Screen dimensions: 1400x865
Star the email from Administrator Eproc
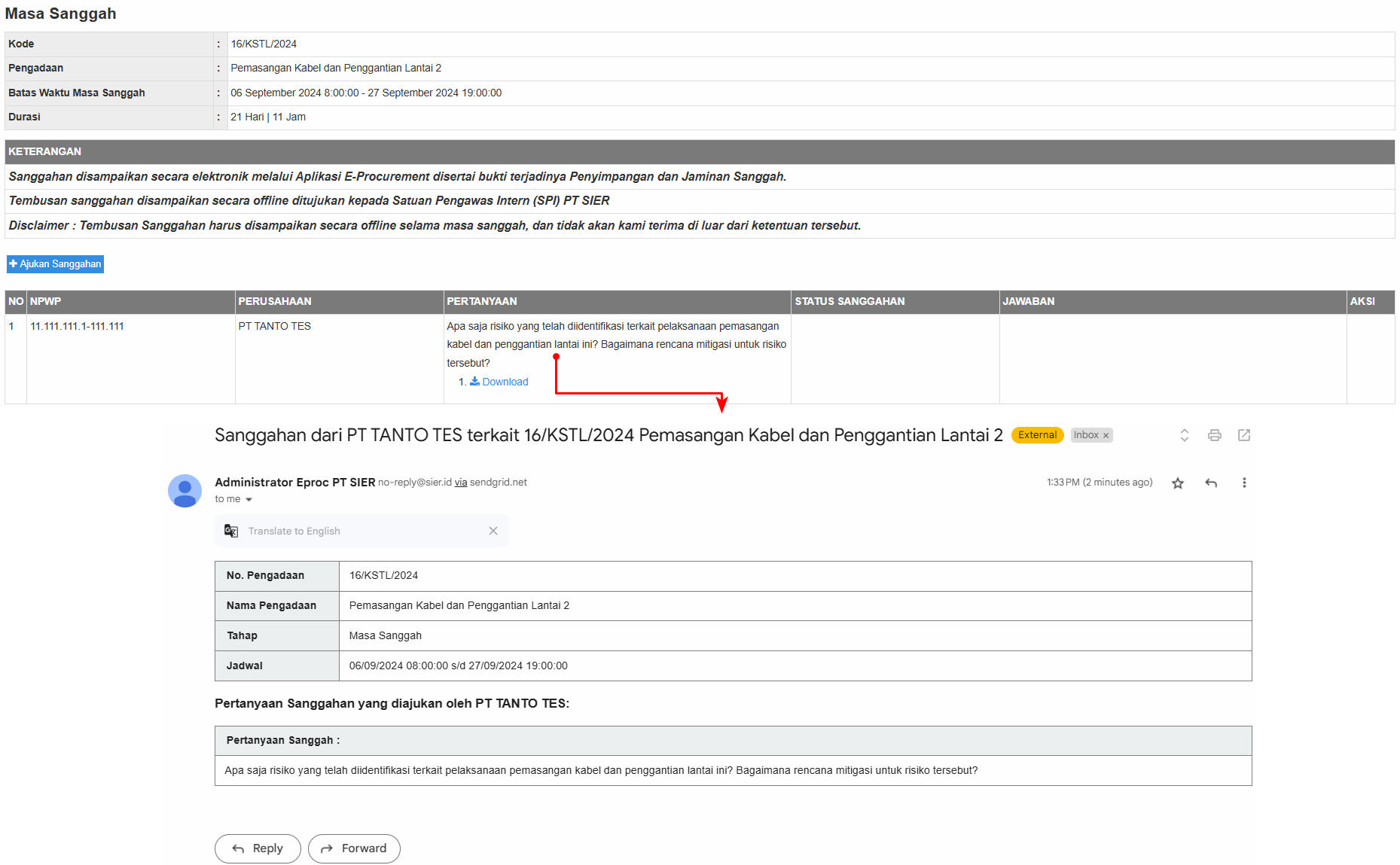(1178, 483)
